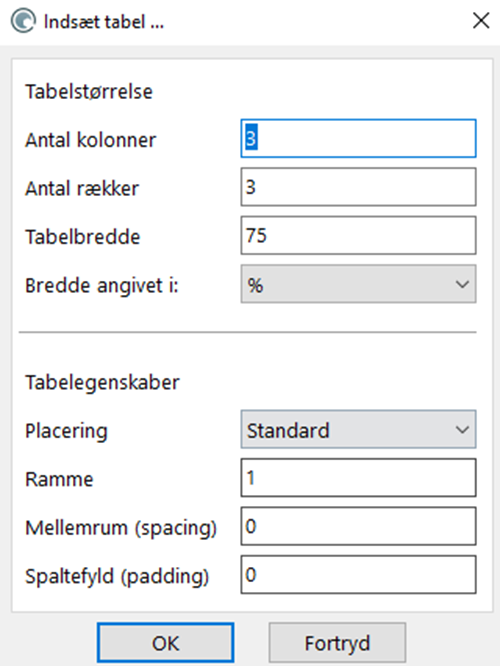Viewport: 500px width, 666px height.
Task: Select the Tabelbredde field containing 75
Action: coord(358,235)
